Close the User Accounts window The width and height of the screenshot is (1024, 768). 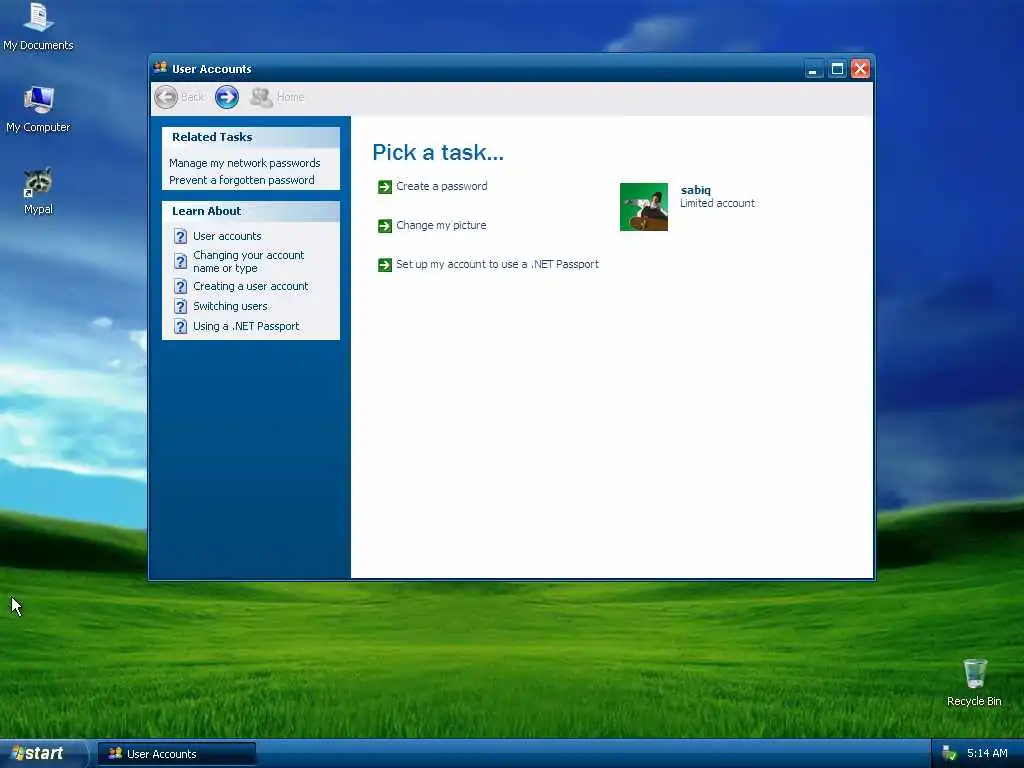[x=861, y=69]
